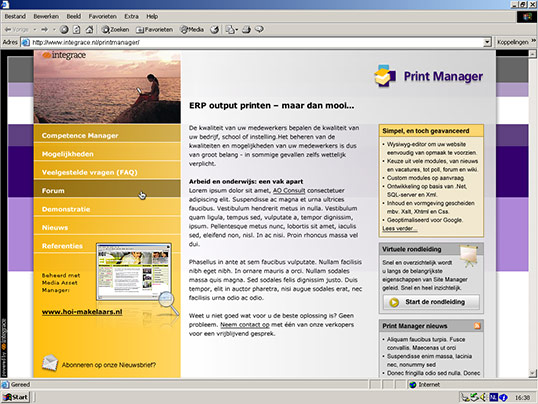Viewport: 538px width, 404px height.
Task: Follow the Neem contact op link
Action: coord(245,324)
